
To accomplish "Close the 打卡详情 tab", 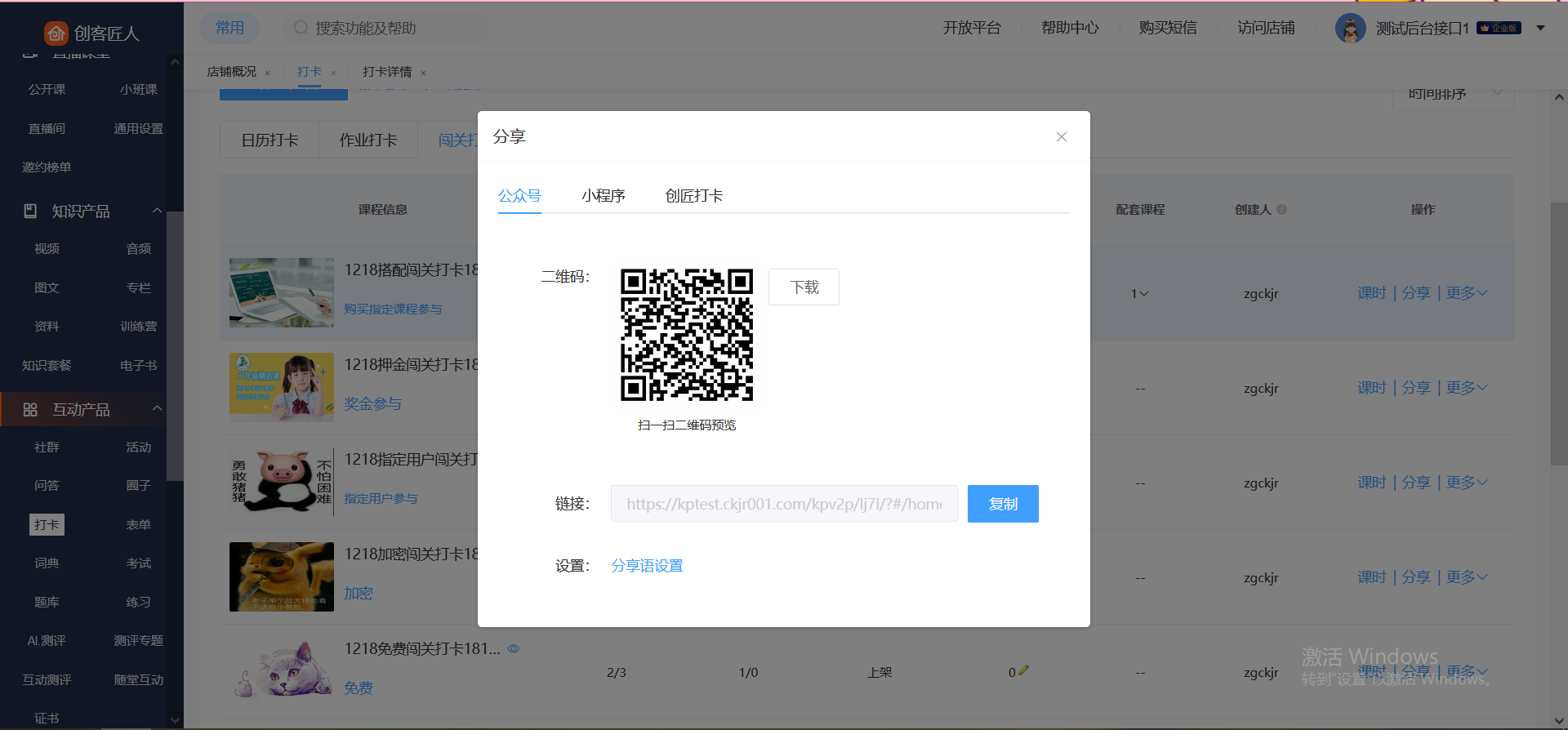I will (423, 73).
